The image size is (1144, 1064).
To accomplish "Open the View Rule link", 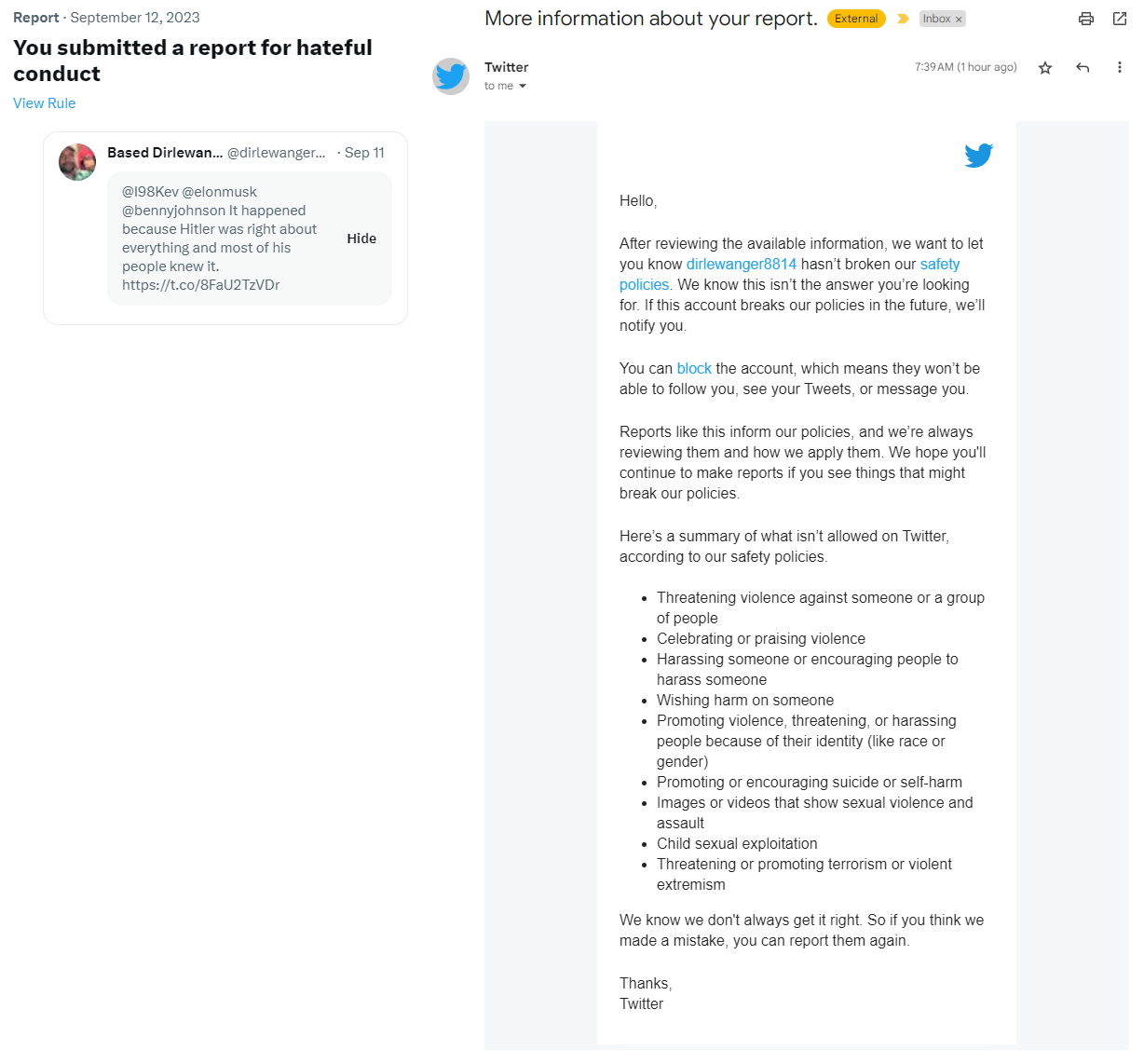I will (x=45, y=103).
